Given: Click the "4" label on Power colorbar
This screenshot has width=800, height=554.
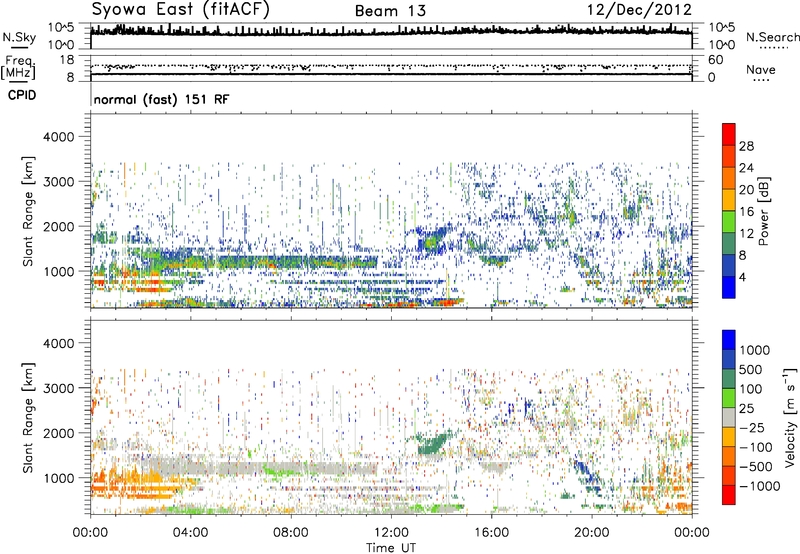Looking at the screenshot, I should (742, 278).
